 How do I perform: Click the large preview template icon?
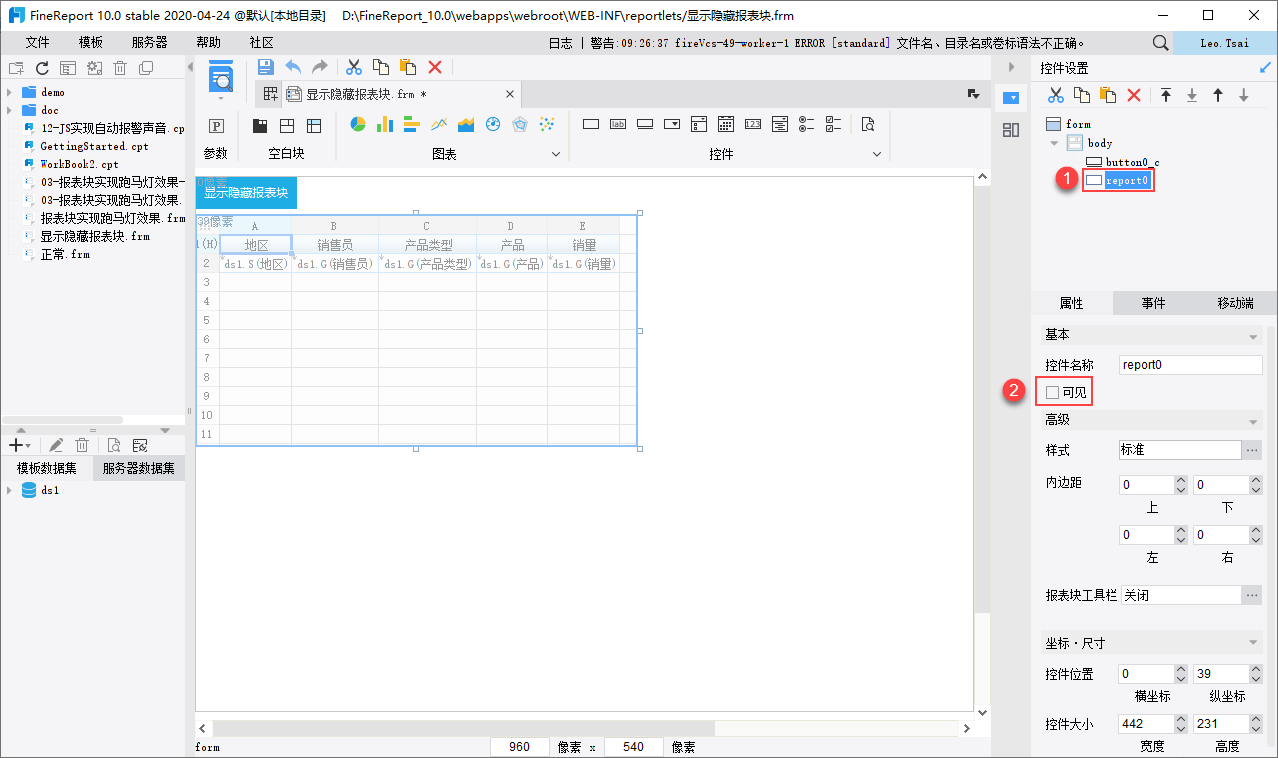point(220,76)
